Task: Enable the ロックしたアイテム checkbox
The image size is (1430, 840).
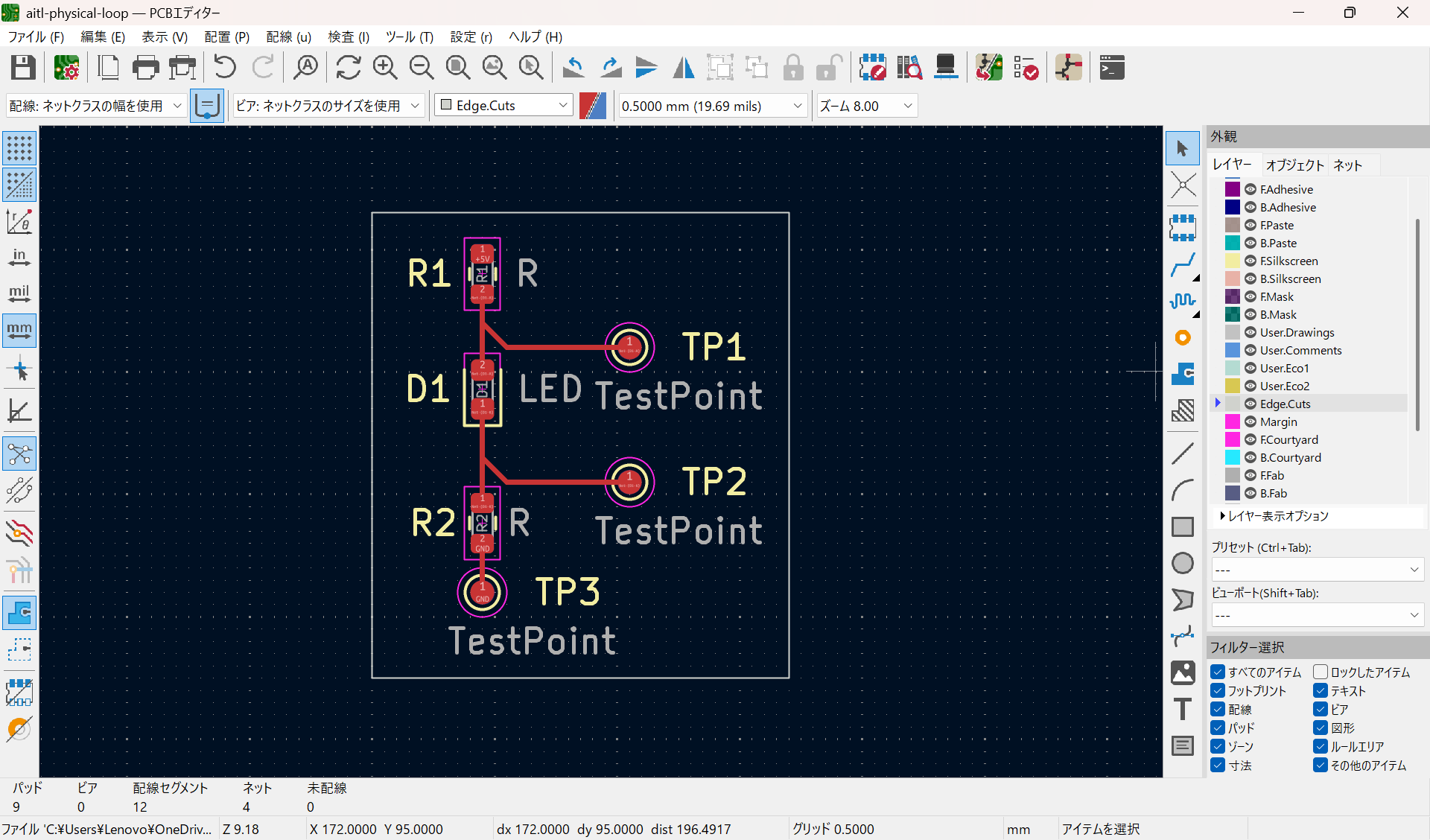Action: 1321,672
